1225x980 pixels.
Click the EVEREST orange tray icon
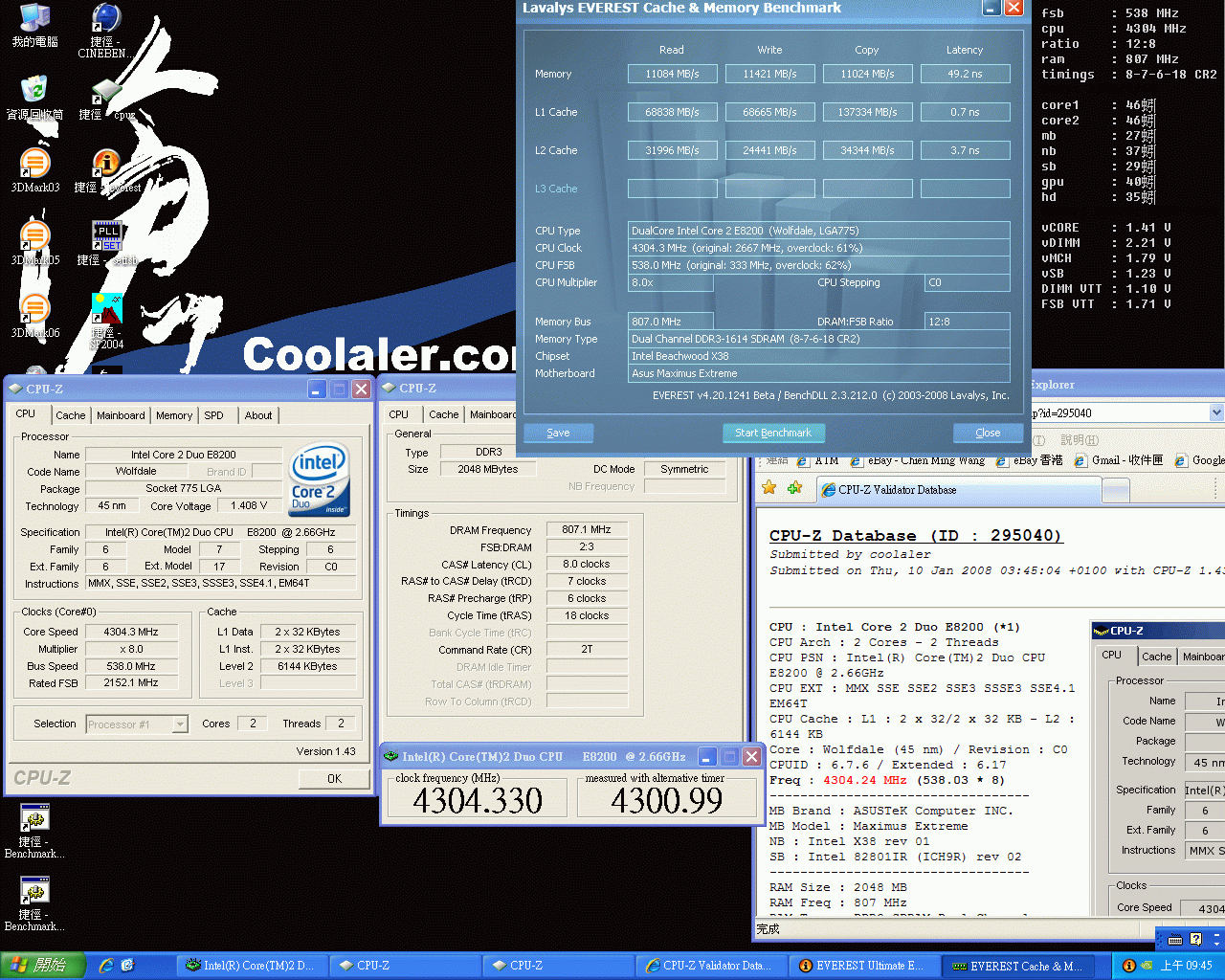[1128, 966]
